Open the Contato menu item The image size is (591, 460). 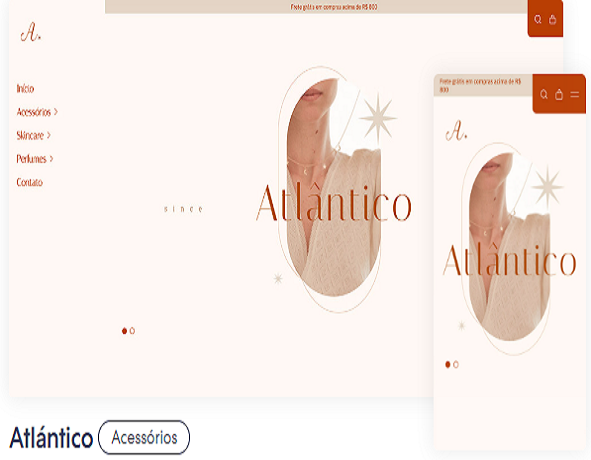tap(29, 182)
